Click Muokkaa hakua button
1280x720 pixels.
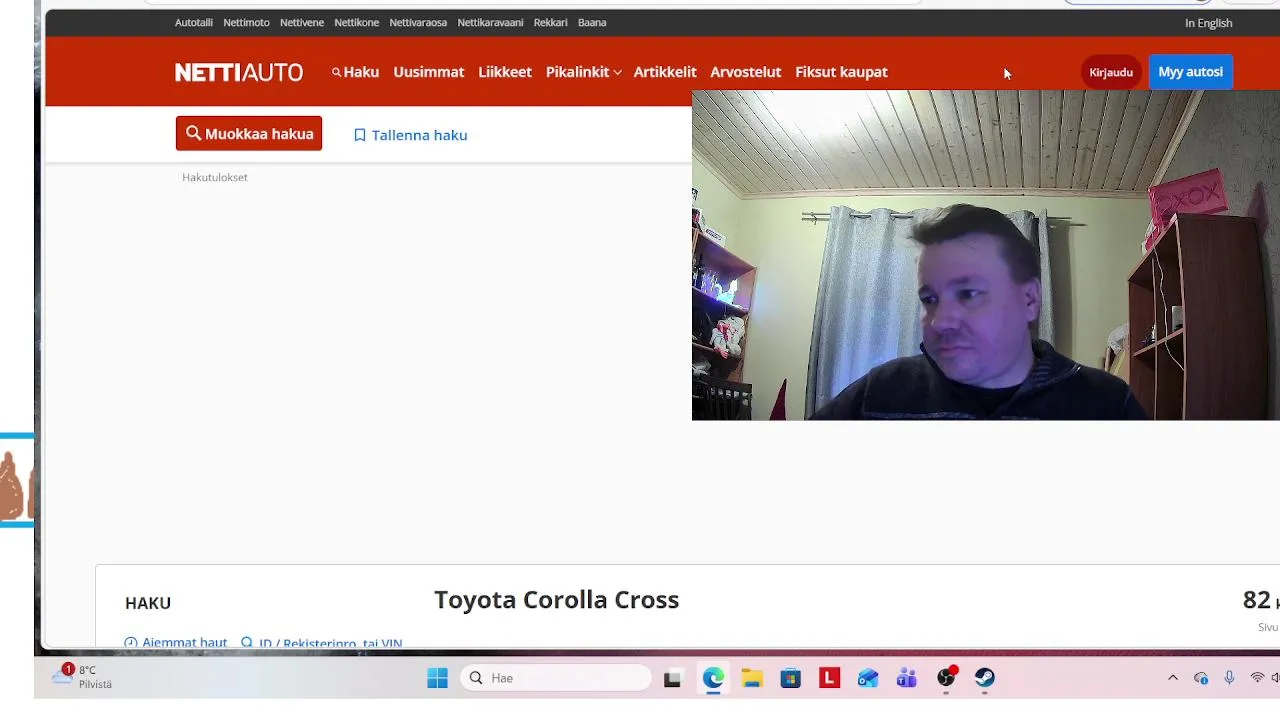coord(249,134)
